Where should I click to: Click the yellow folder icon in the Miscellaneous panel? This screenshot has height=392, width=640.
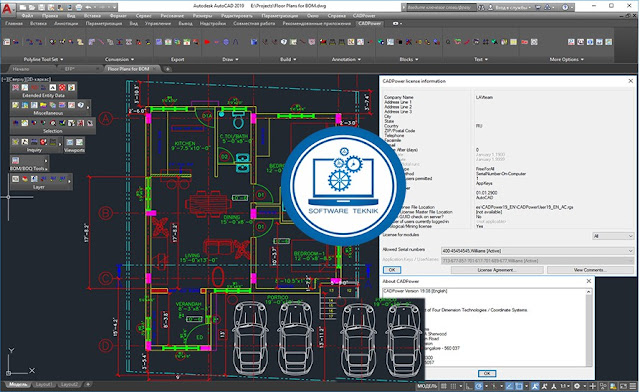pos(43,105)
